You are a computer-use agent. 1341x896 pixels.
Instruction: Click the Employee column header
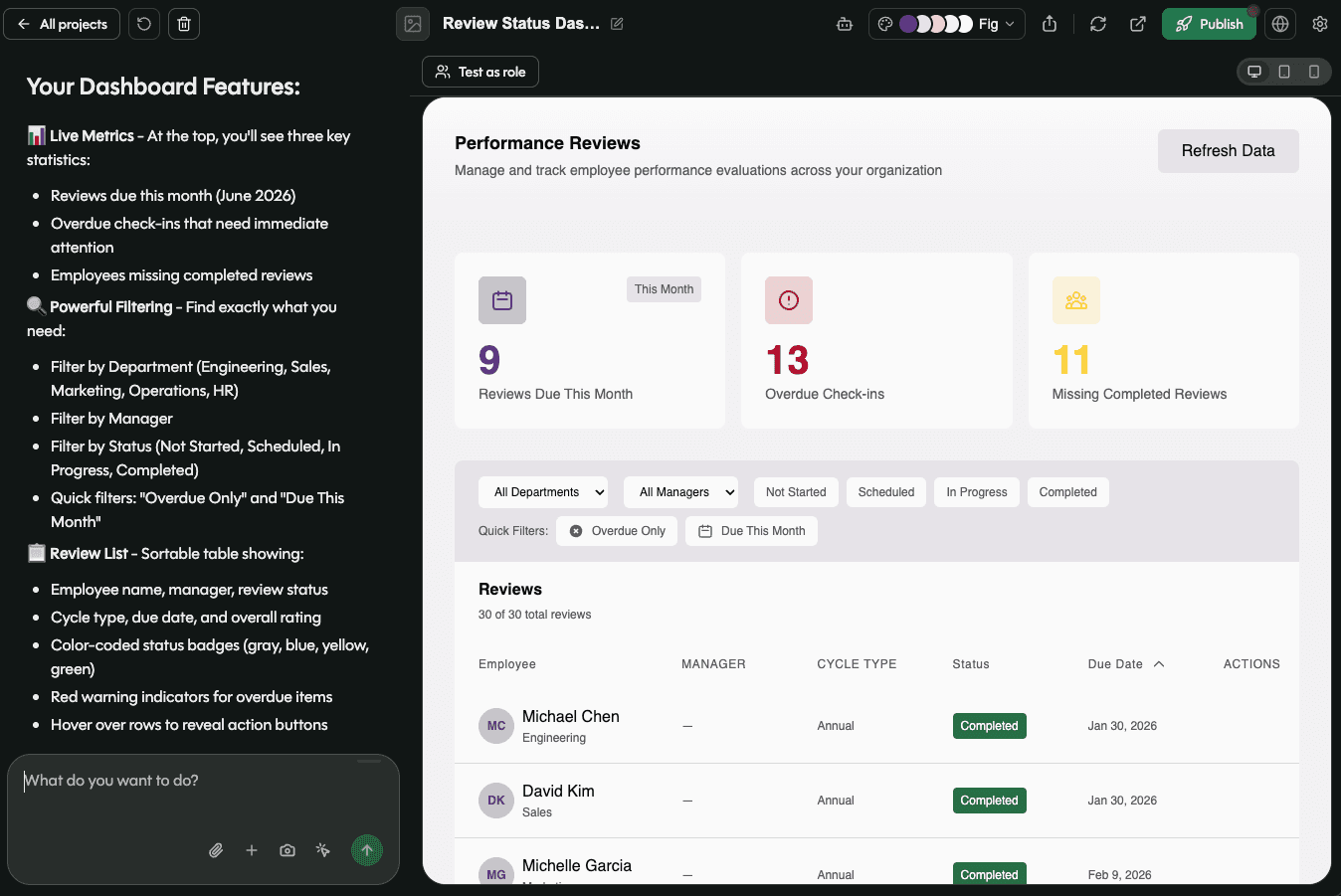[x=507, y=664]
